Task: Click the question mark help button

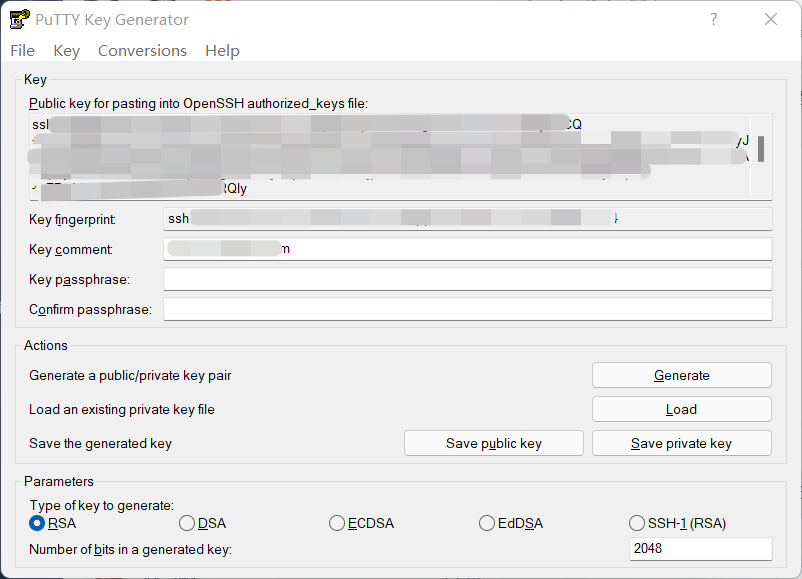Action: point(714,19)
